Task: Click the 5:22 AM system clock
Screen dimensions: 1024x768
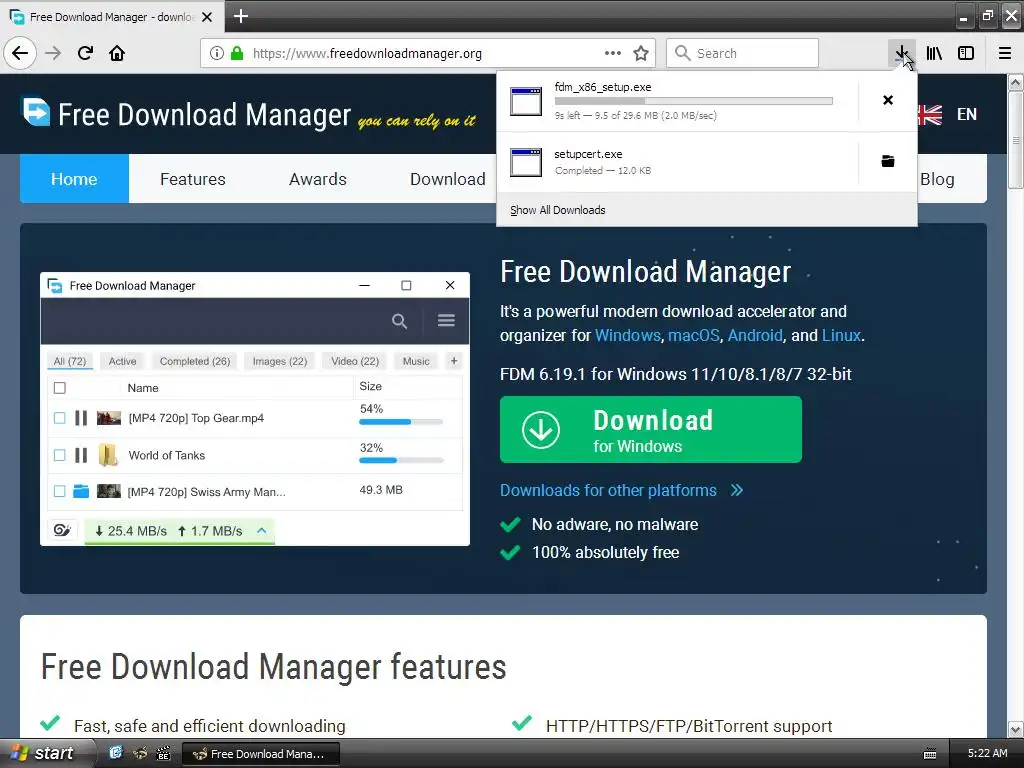Action: [987, 753]
